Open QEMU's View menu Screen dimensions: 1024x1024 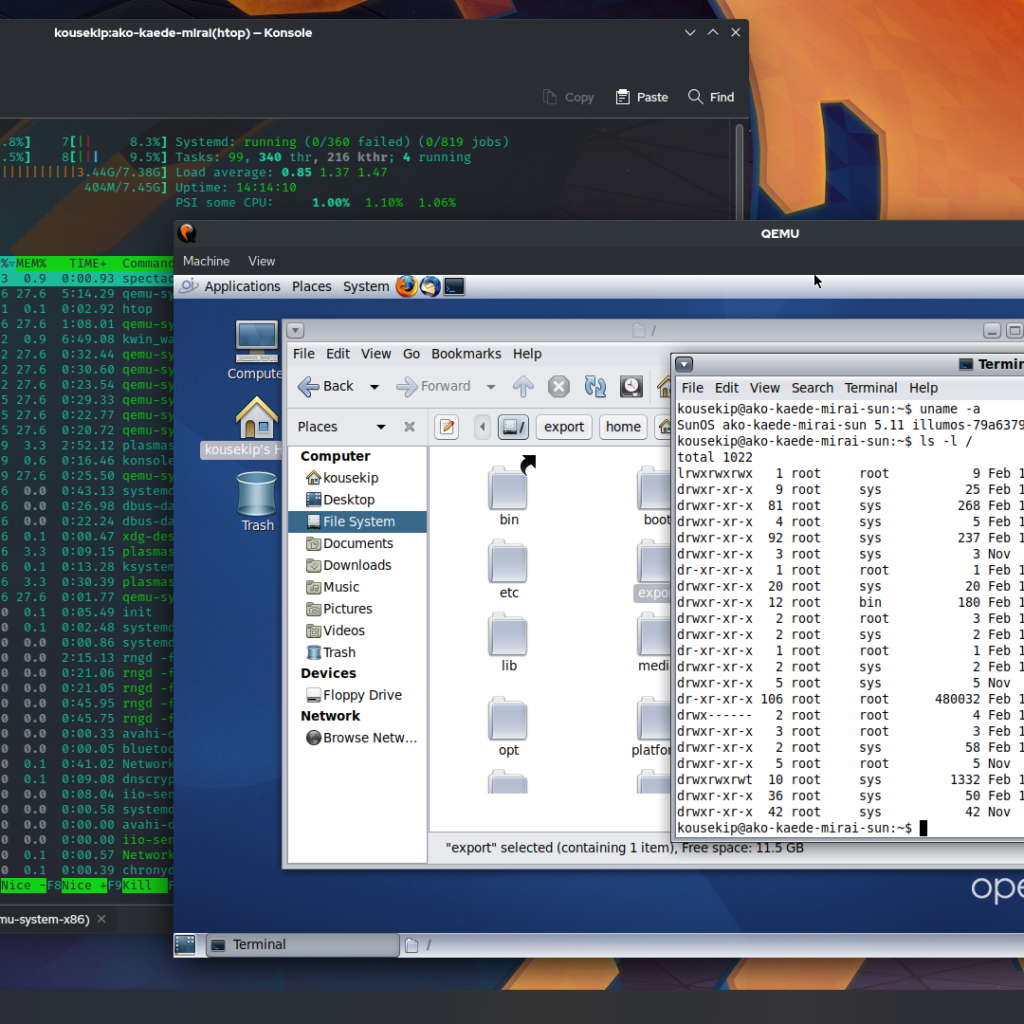[x=261, y=261]
